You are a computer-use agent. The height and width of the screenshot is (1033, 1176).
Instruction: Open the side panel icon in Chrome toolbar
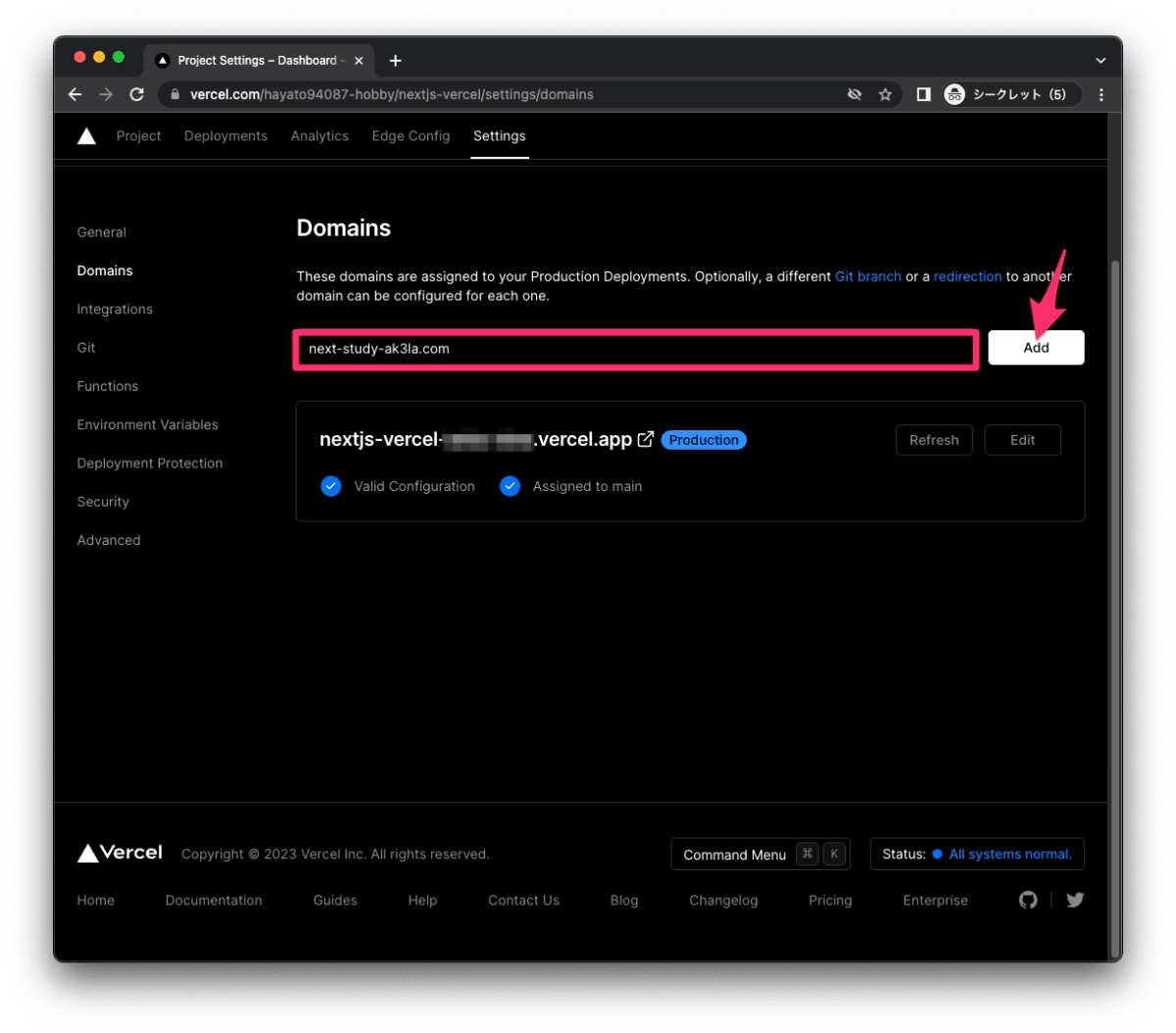coord(923,94)
